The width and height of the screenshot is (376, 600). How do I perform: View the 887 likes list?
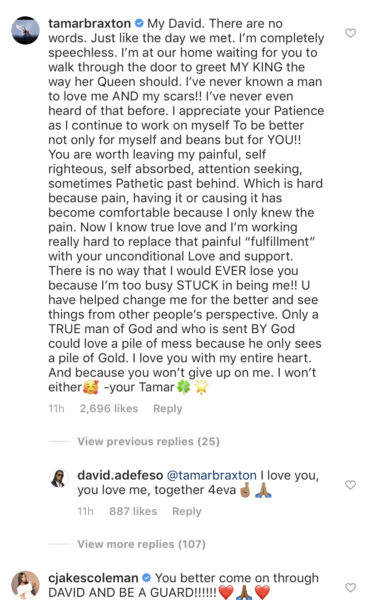point(133,511)
